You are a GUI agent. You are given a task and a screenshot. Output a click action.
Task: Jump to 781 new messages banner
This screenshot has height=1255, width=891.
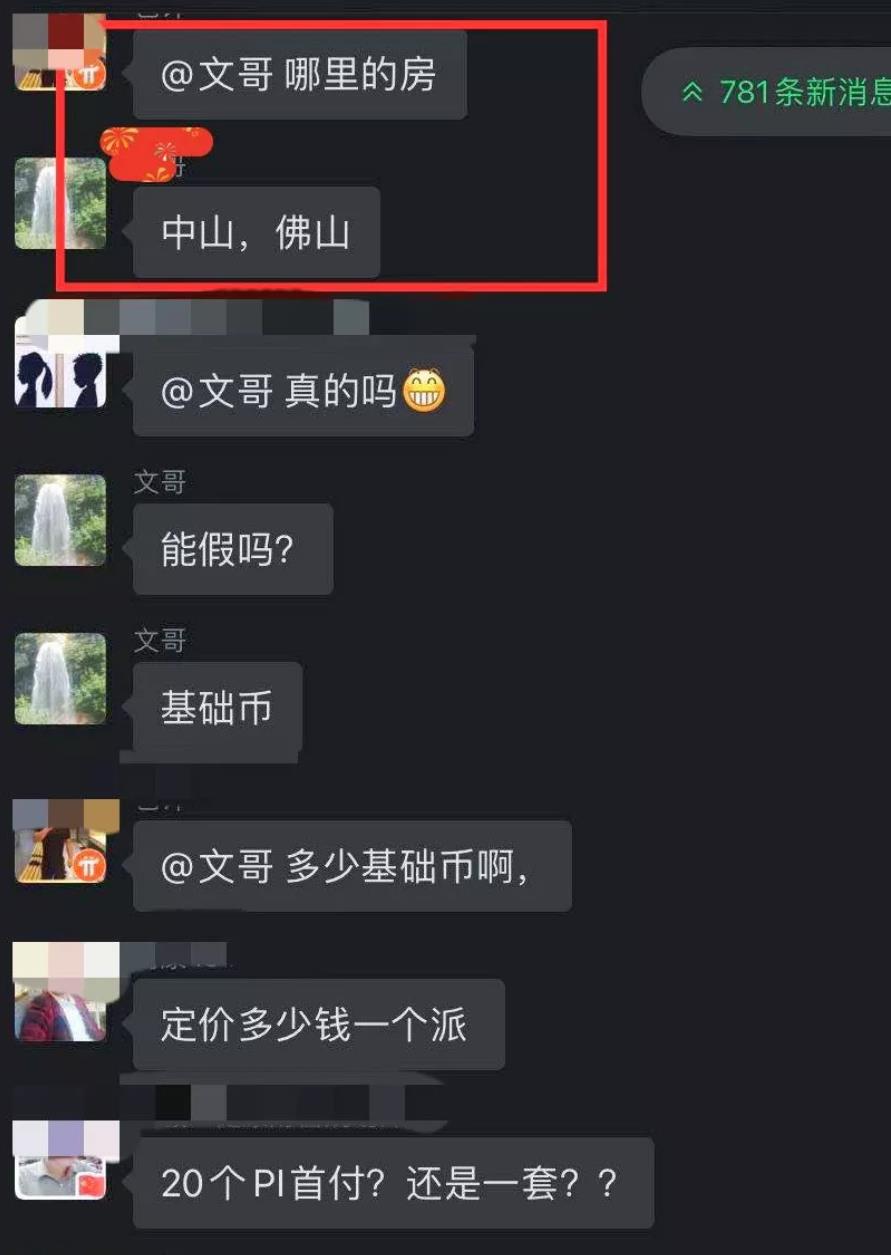[x=768, y=92]
